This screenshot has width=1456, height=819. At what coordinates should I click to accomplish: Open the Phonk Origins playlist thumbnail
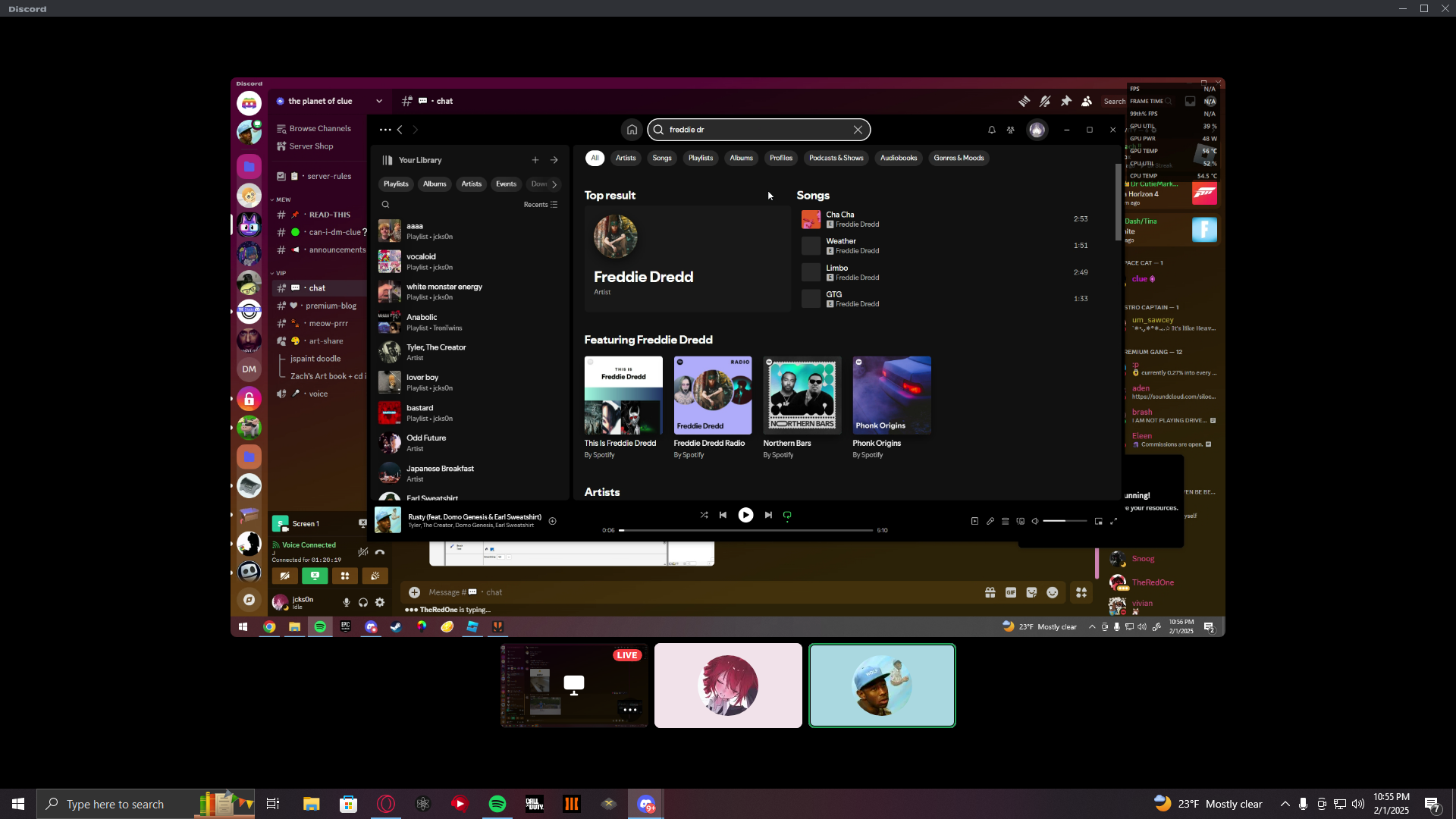[891, 395]
